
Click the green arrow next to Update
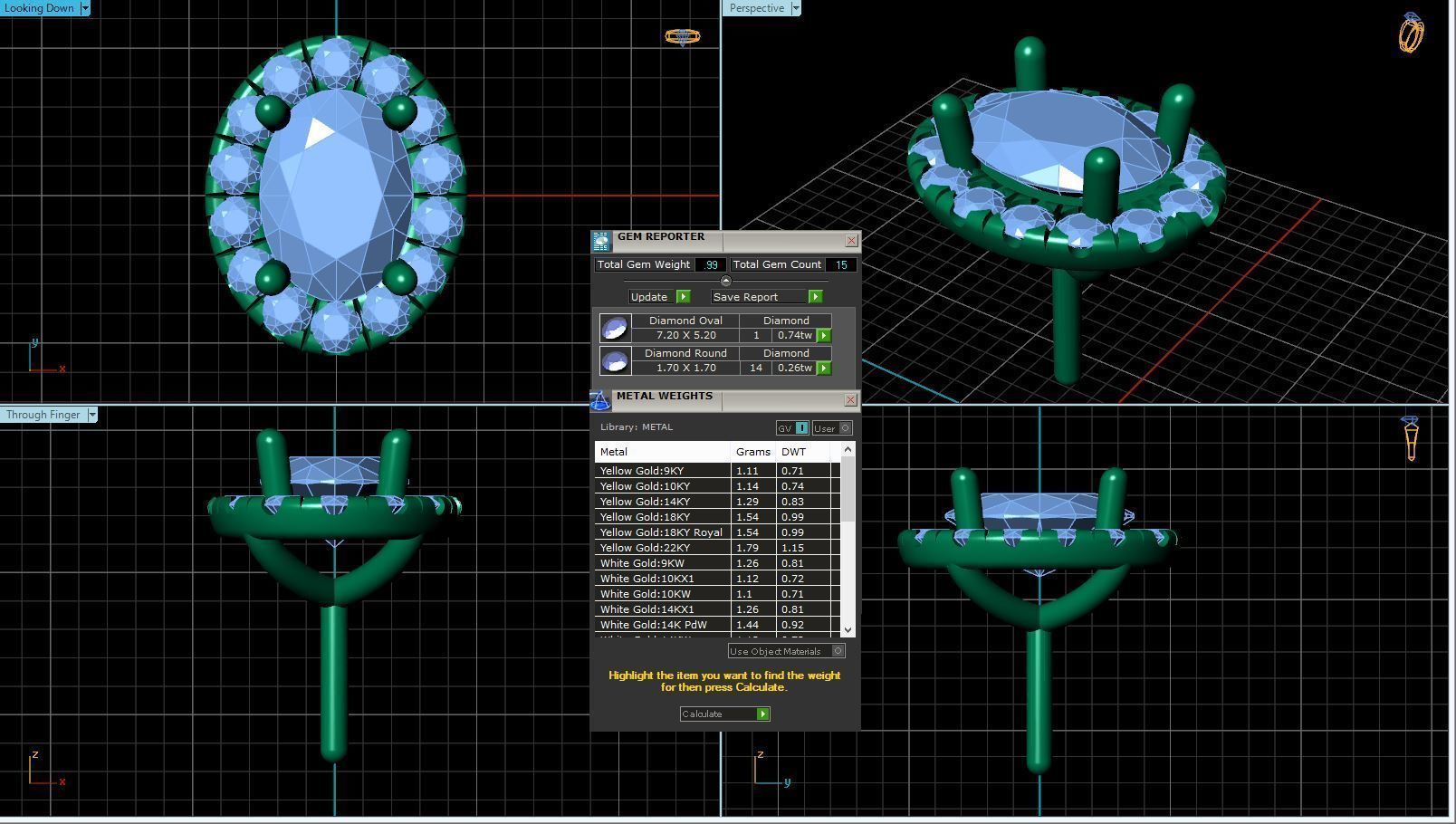[x=684, y=297]
